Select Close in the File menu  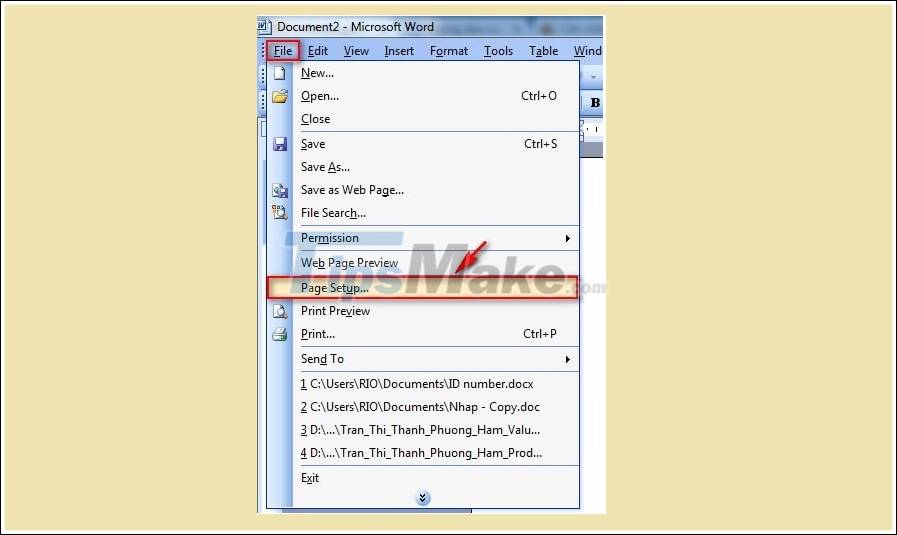pyautogui.click(x=423, y=119)
